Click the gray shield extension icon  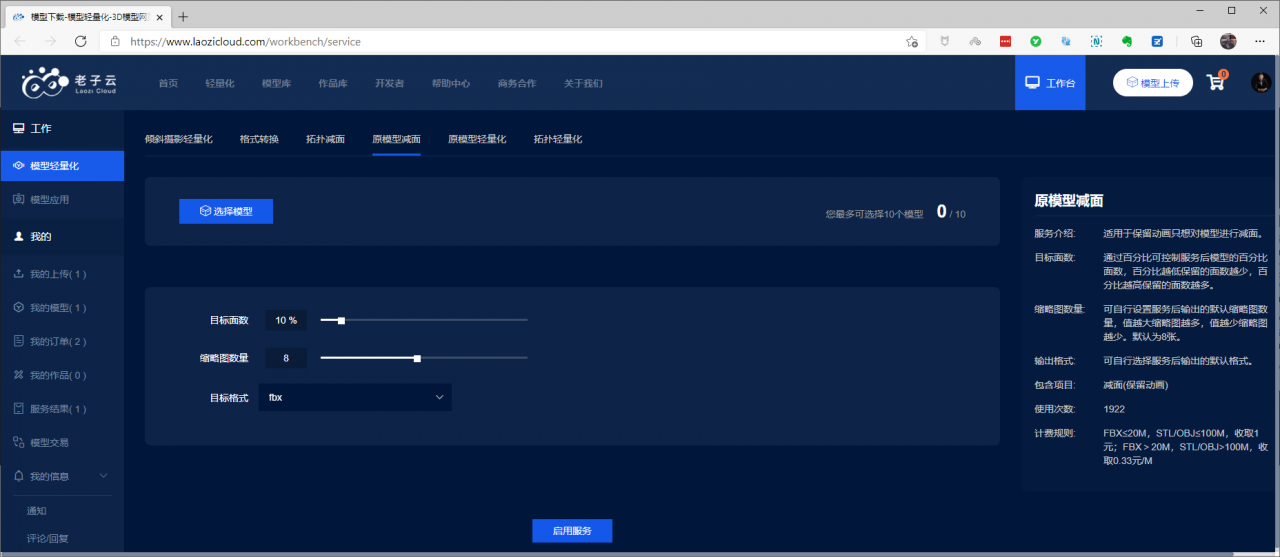[945, 41]
